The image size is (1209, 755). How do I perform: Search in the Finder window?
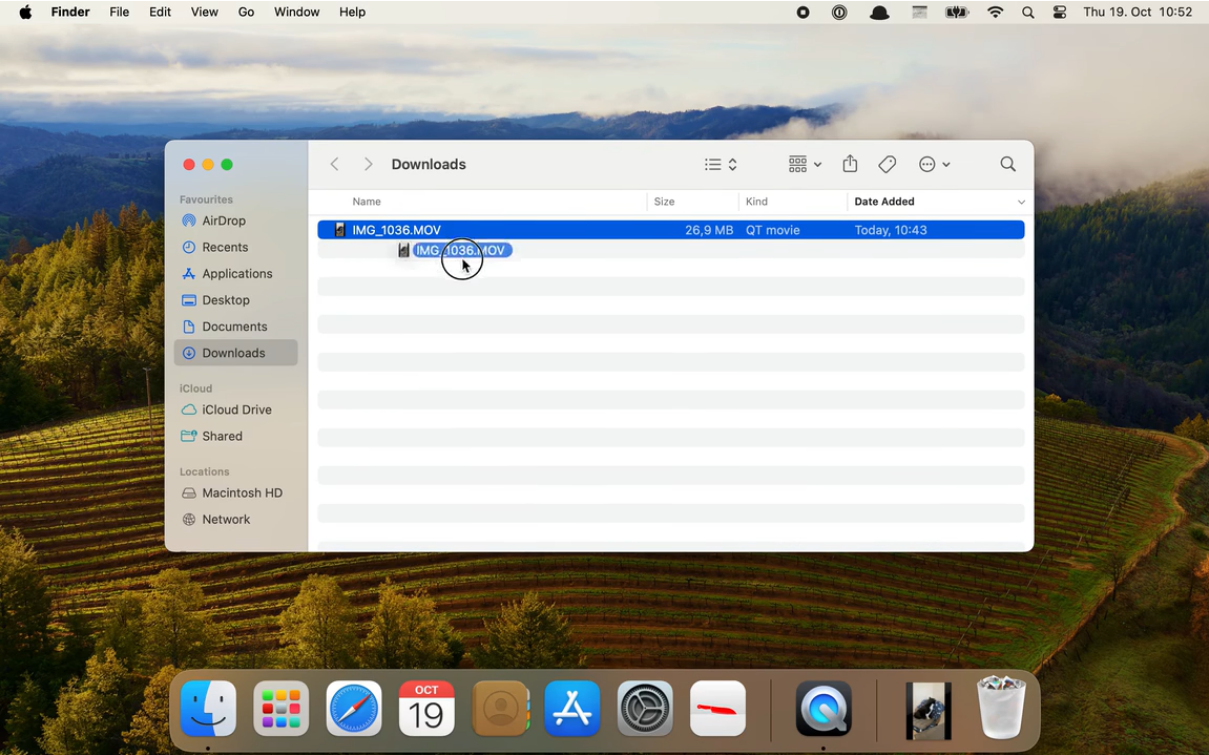pos(1008,164)
